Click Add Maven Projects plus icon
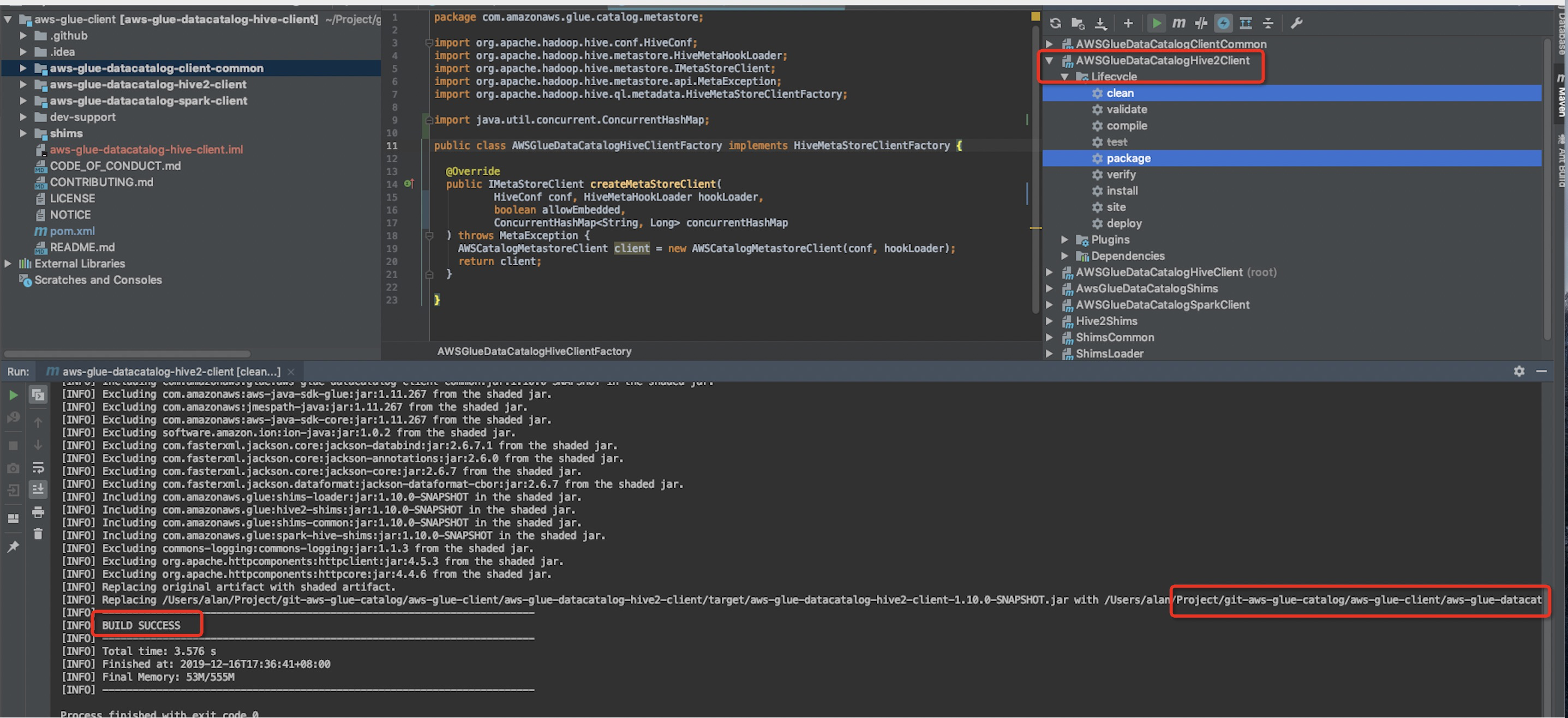 1128,23
